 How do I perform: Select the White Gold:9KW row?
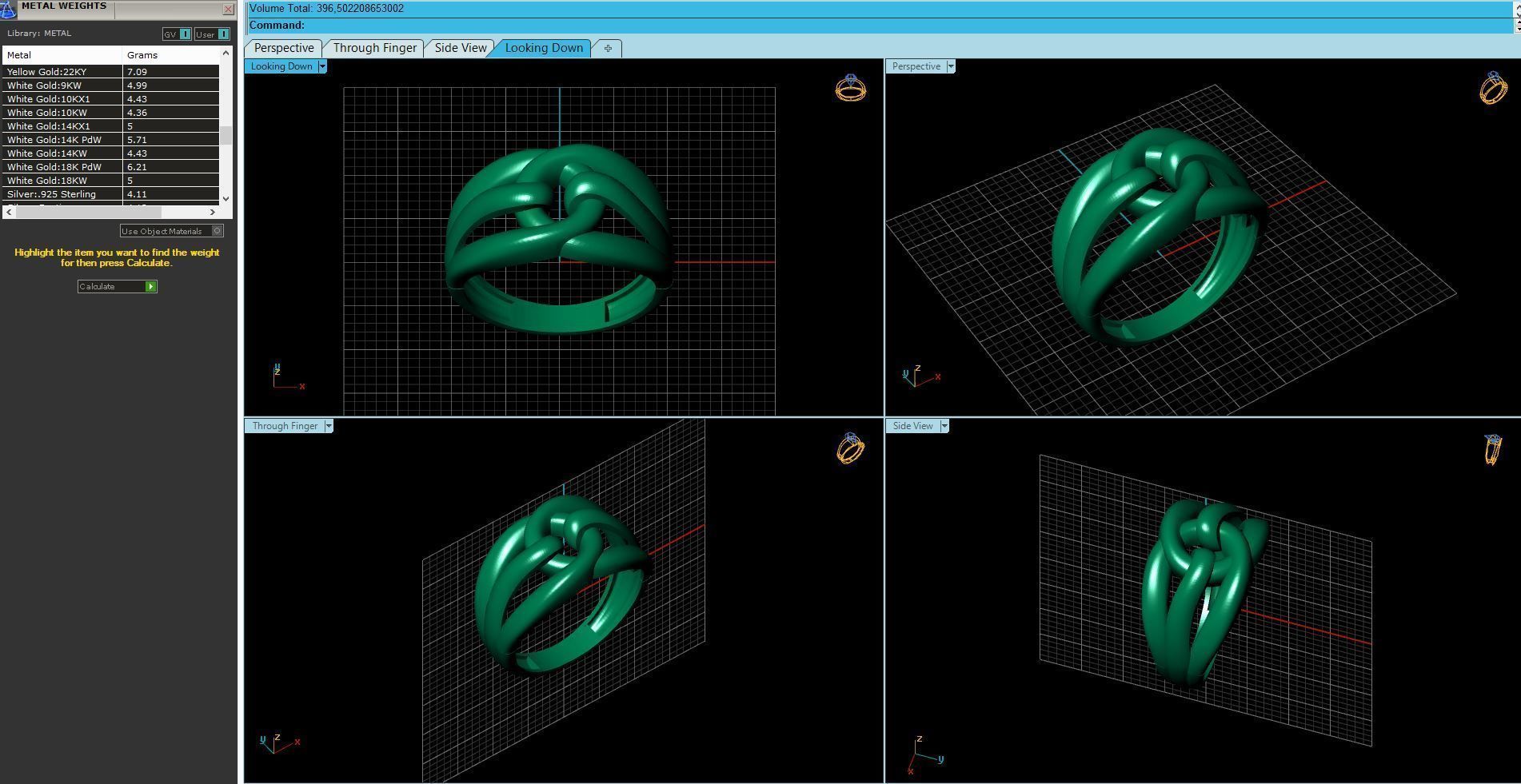(111, 86)
